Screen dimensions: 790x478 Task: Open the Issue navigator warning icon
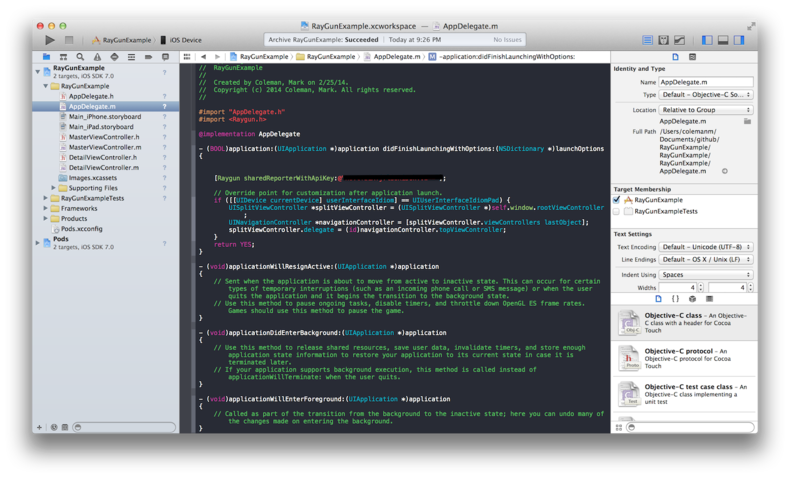[x=97, y=57]
